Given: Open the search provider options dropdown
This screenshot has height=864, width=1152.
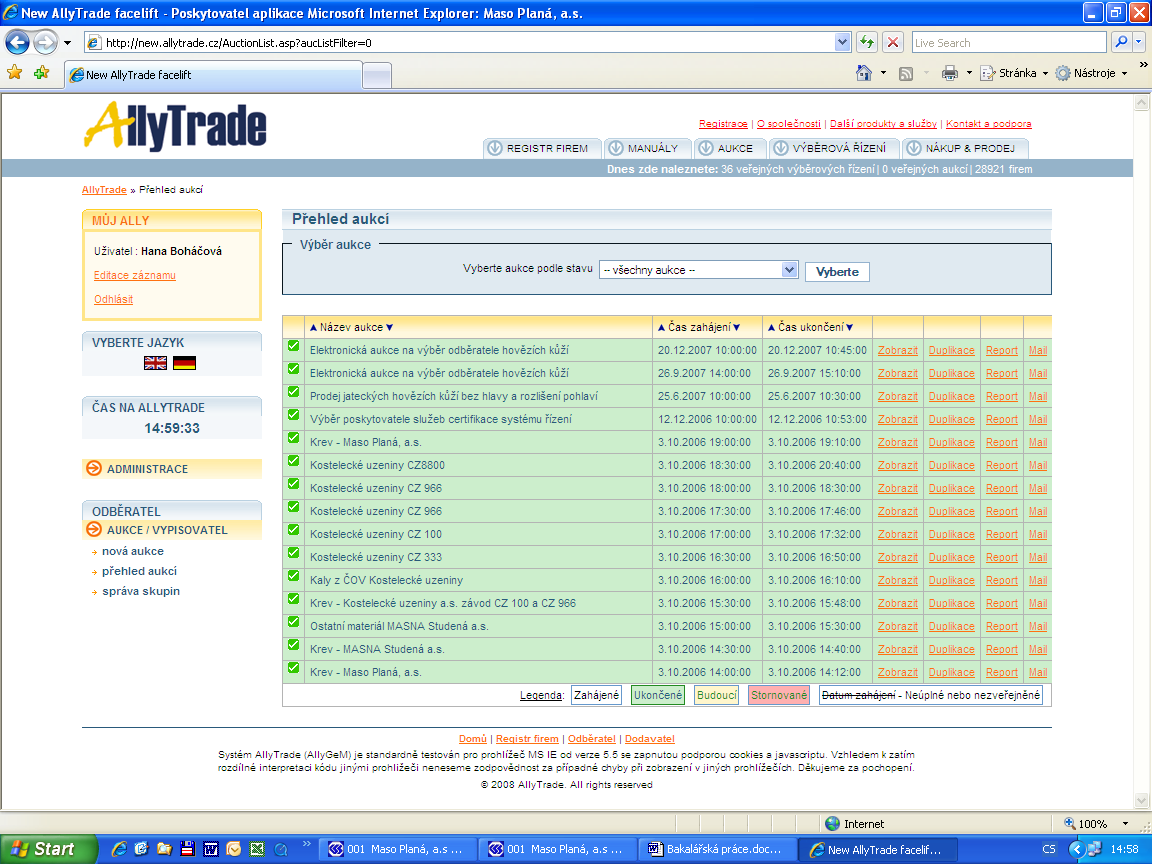Looking at the screenshot, I should pyautogui.click(x=1140, y=43).
